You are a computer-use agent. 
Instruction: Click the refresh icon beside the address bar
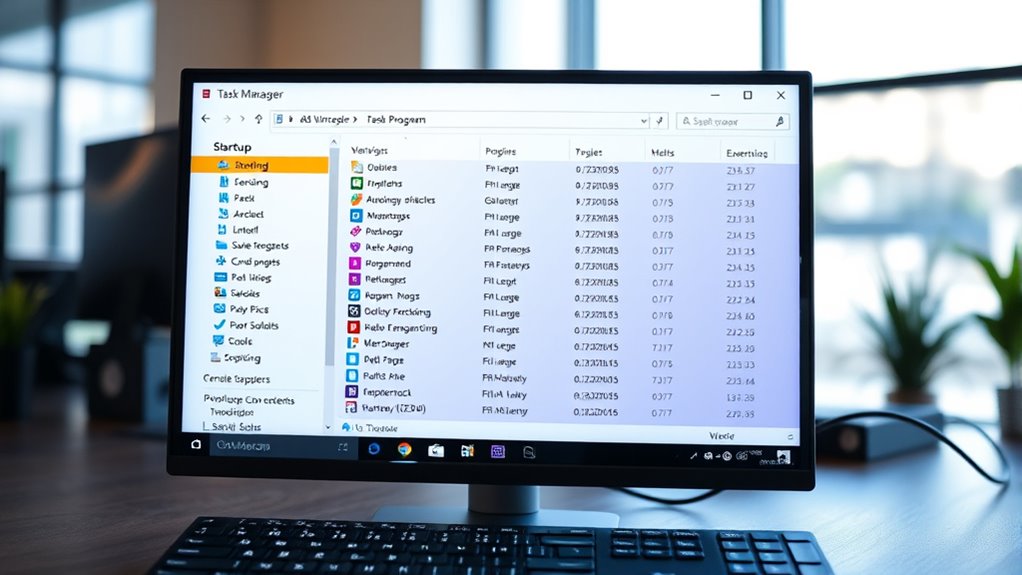coord(659,121)
